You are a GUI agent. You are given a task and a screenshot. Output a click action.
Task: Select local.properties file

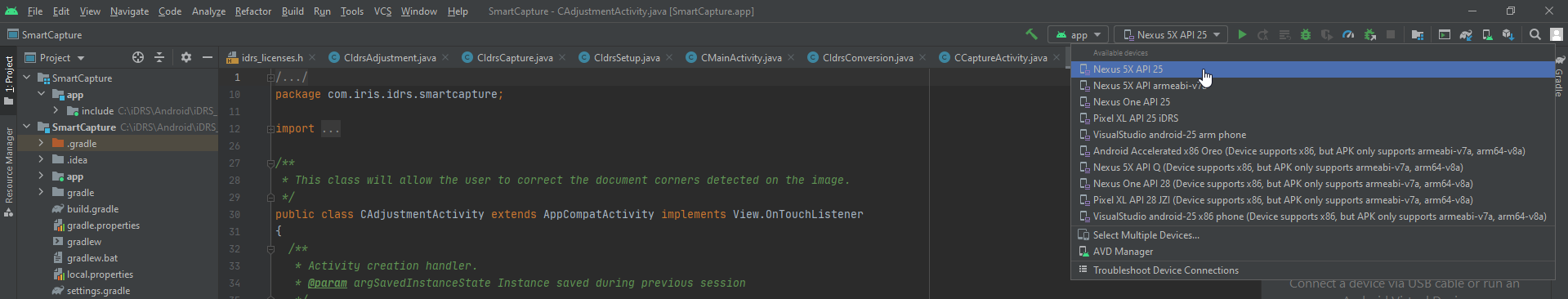pyautogui.click(x=100, y=274)
